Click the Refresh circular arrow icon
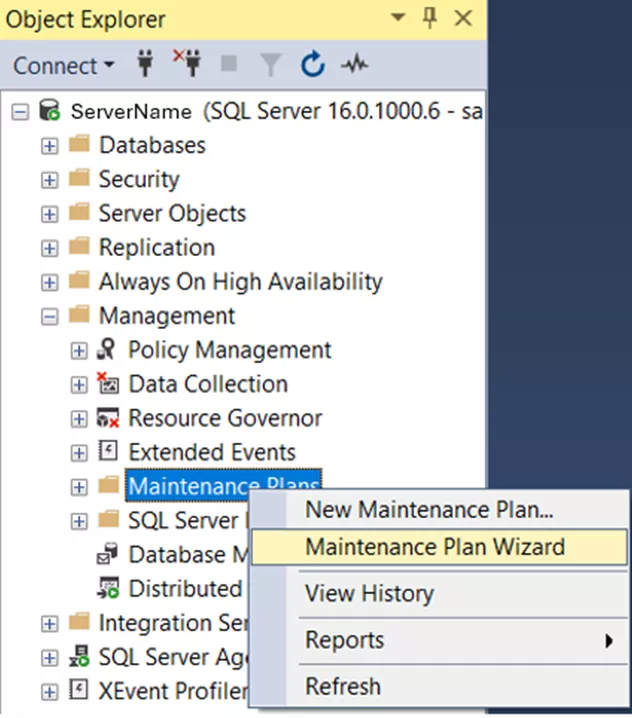 click(x=313, y=64)
